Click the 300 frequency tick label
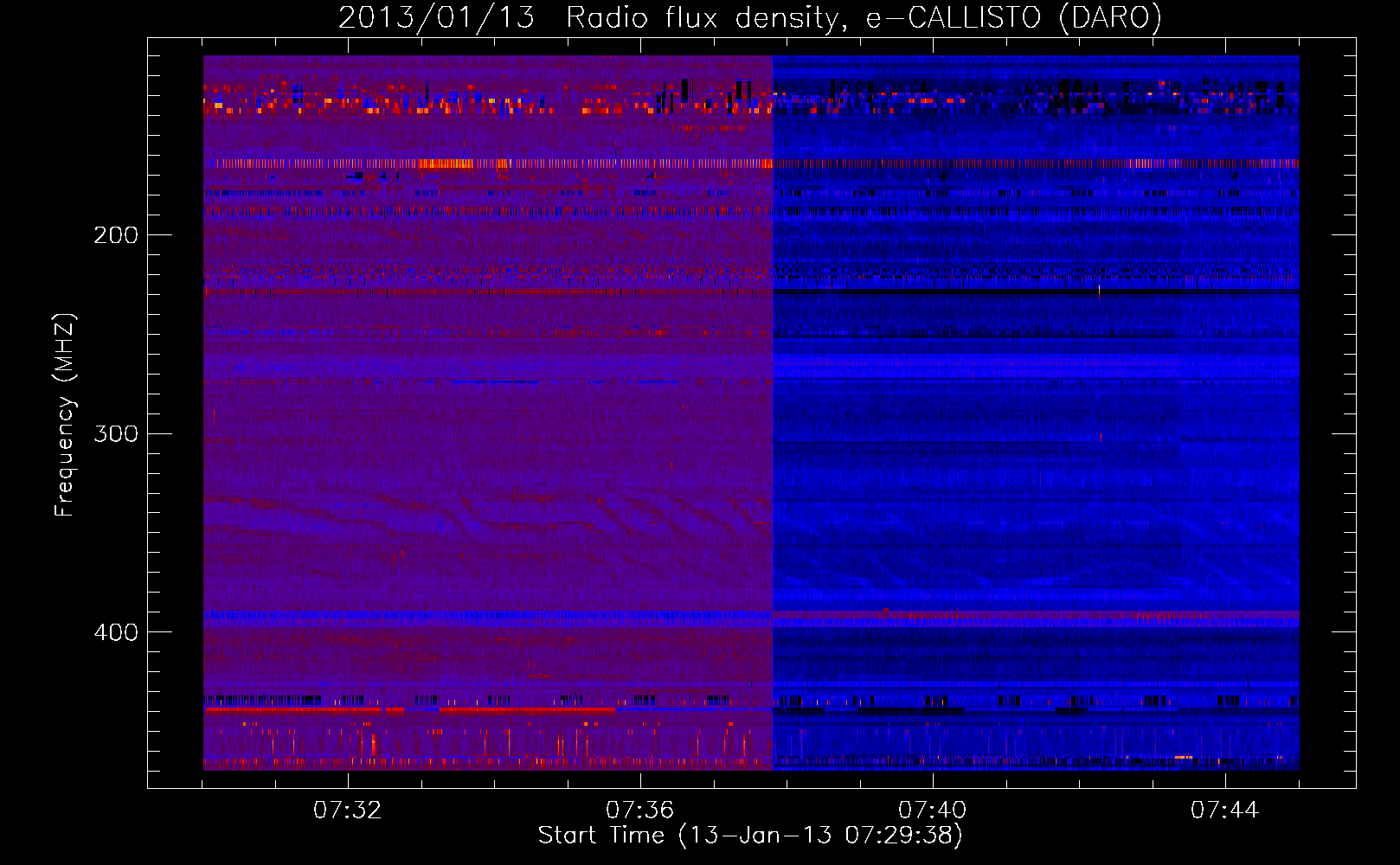This screenshot has width=1400, height=865. point(116,433)
